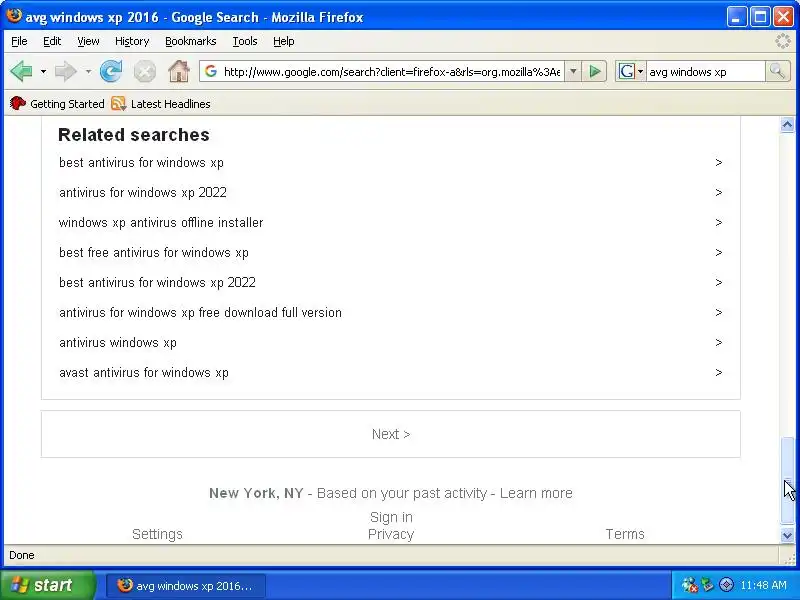Click chevron beside 'windows xp antivirus offline installer'
Viewport: 800px width, 600px height.
point(718,222)
